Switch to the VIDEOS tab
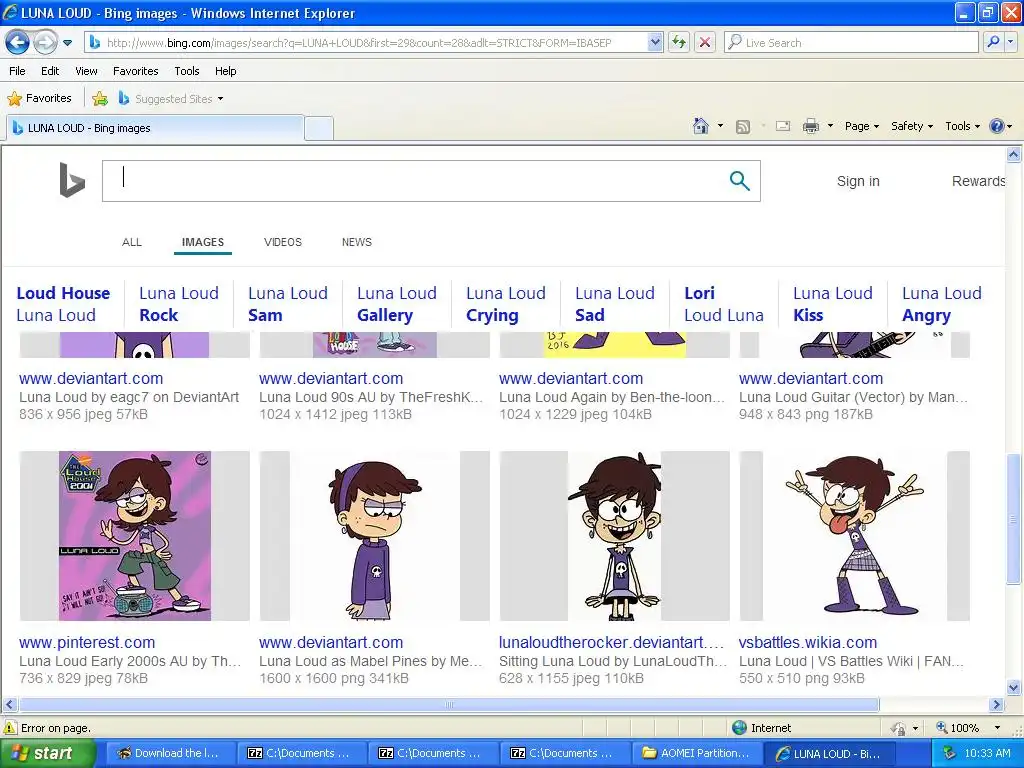This screenshot has height=768, width=1024. [283, 242]
